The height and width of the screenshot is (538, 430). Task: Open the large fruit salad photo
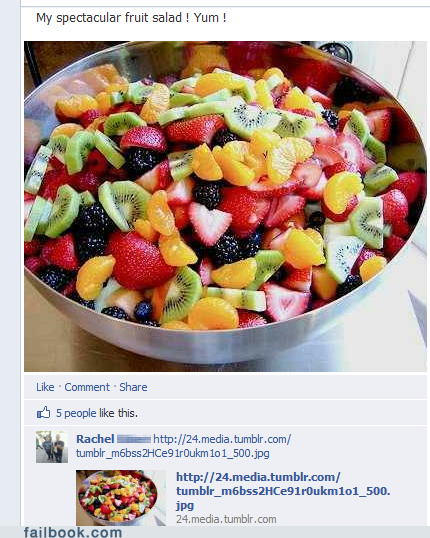225,206
